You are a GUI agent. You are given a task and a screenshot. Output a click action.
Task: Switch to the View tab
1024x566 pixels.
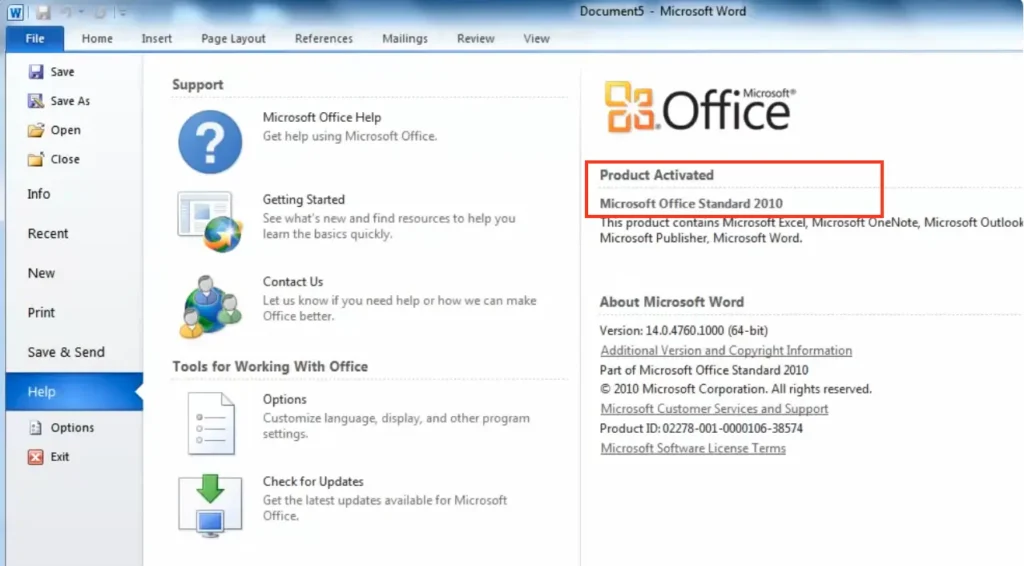536,39
